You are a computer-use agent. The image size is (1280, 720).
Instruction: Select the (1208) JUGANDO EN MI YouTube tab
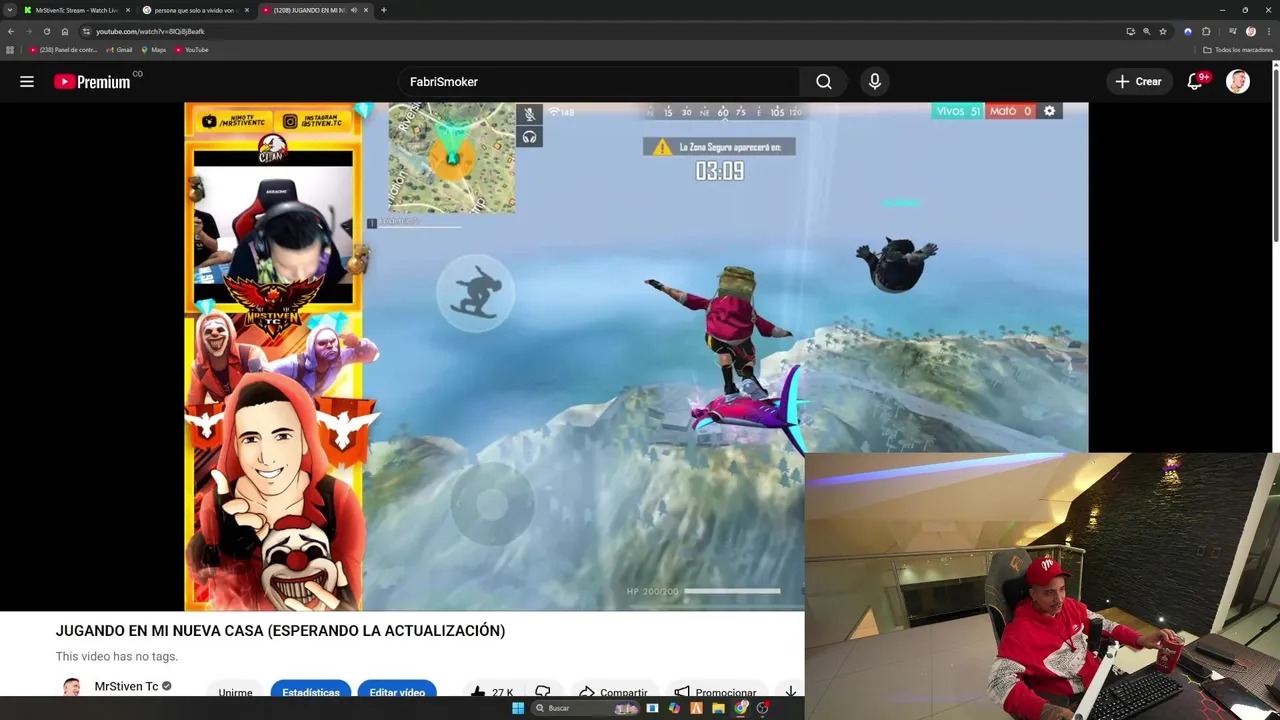coord(314,10)
